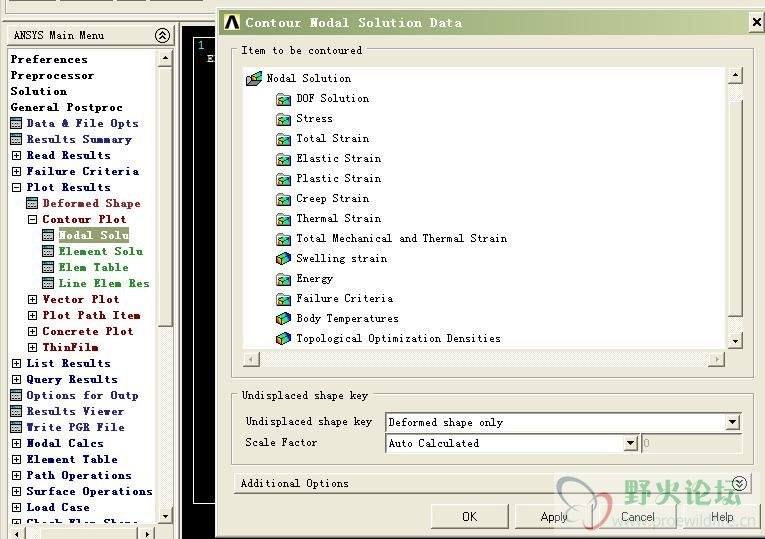This screenshot has width=765, height=539.
Task: Expand the Plot Path Item node
Action: click(x=32, y=316)
